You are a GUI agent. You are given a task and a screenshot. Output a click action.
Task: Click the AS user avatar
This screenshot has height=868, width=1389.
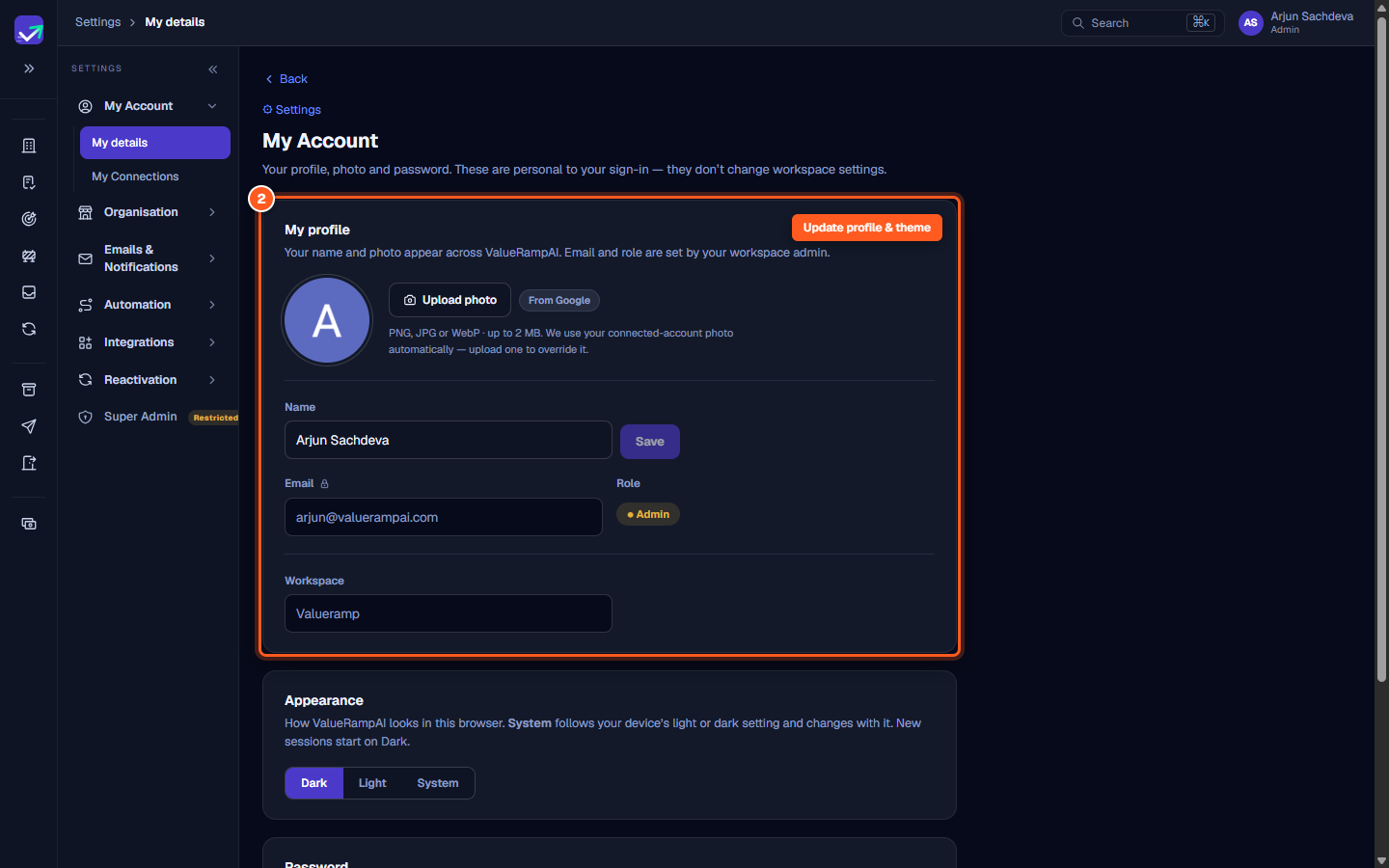pos(1250,23)
